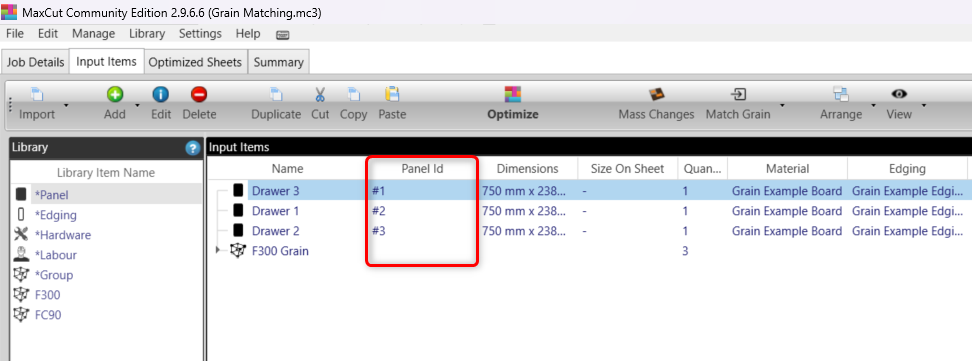Open the View dropdown arrow
The height and width of the screenshot is (361, 972).
923,105
